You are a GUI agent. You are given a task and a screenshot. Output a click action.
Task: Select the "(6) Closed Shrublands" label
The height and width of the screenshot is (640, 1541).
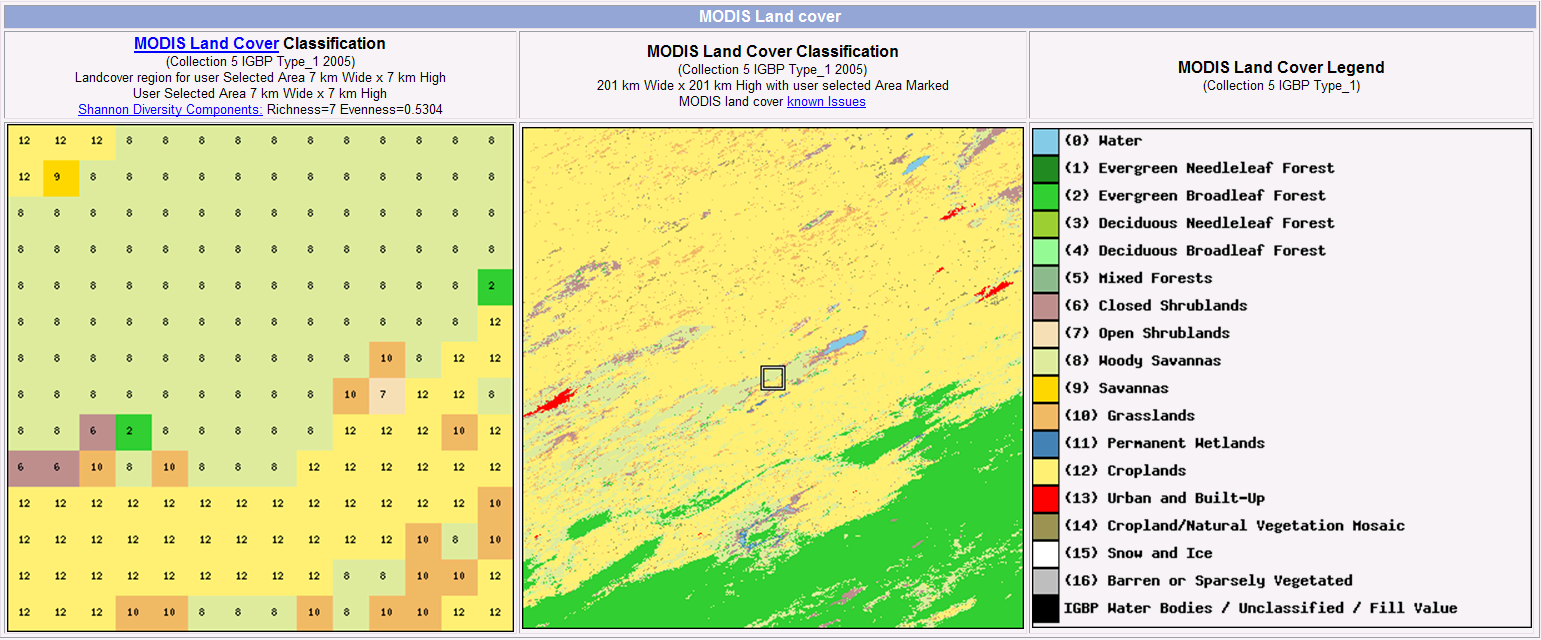click(1155, 306)
